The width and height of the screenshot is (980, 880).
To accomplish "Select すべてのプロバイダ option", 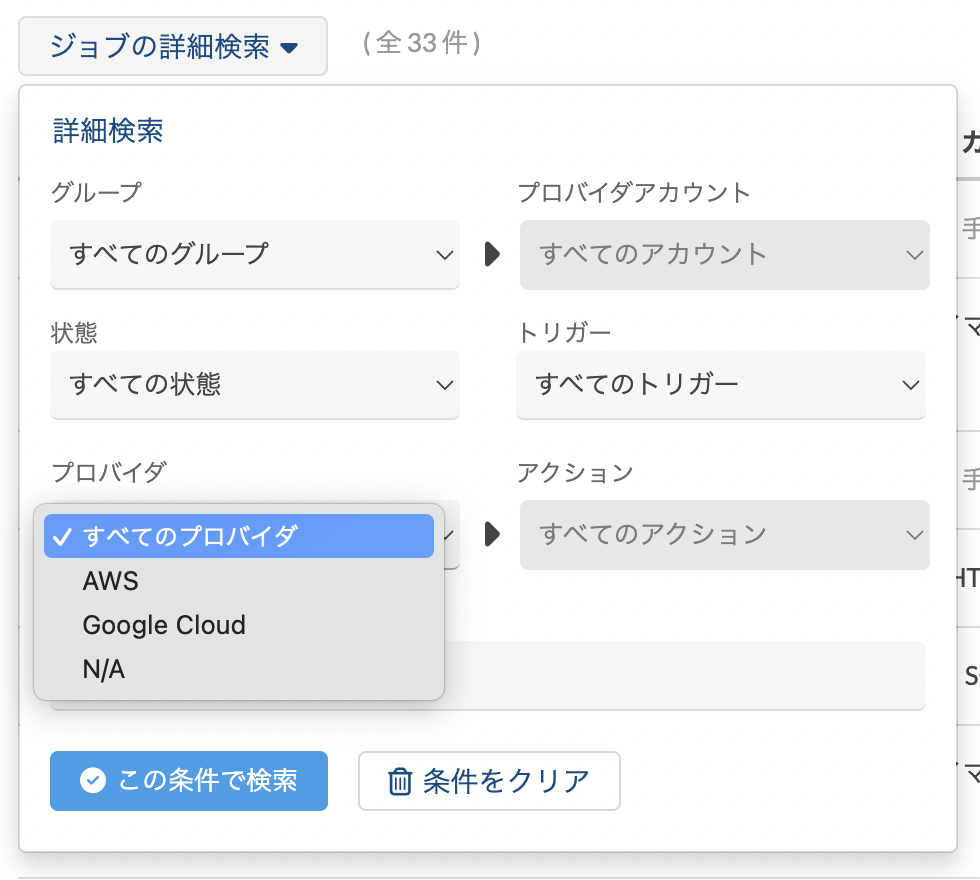I will (239, 536).
